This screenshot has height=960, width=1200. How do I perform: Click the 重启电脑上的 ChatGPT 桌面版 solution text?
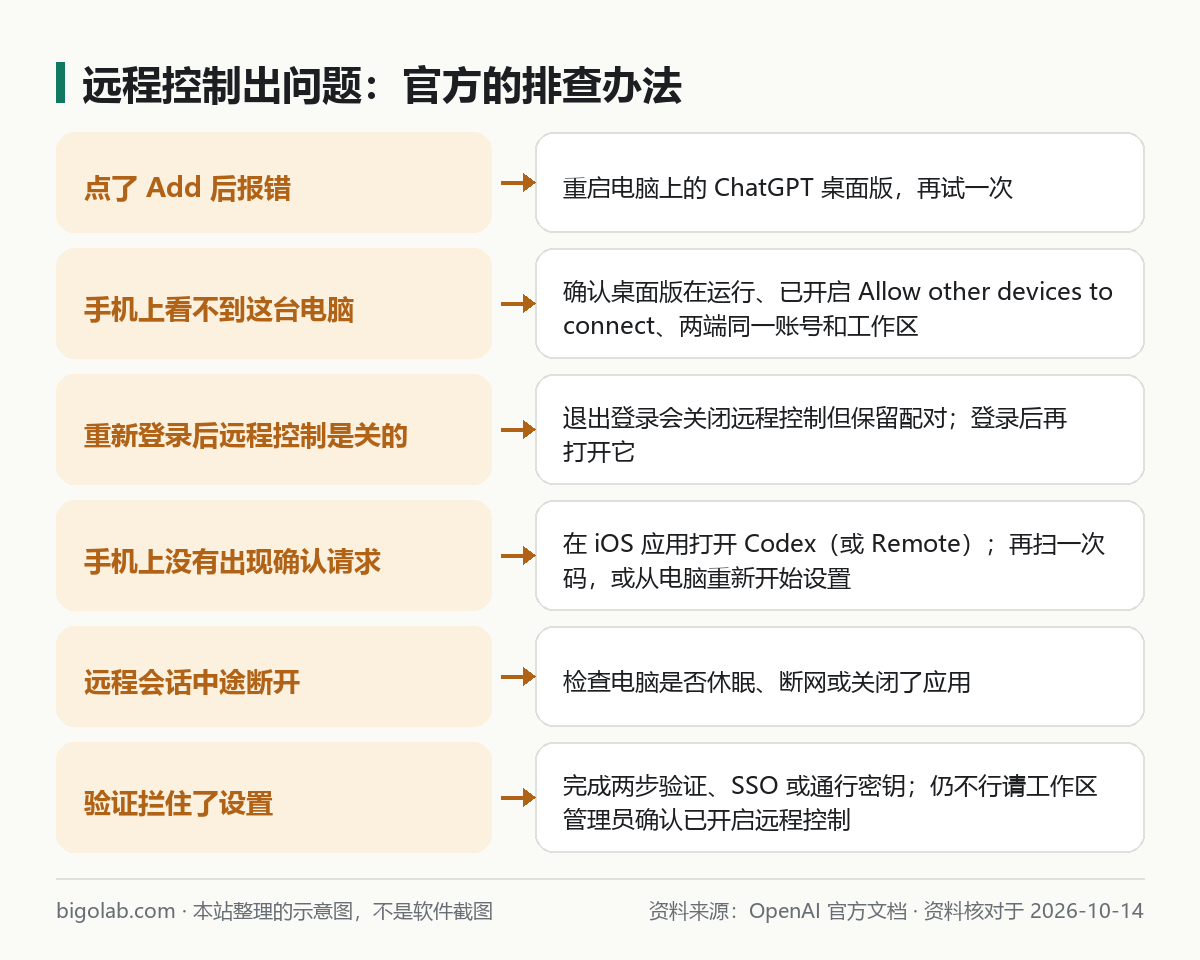coord(788,188)
